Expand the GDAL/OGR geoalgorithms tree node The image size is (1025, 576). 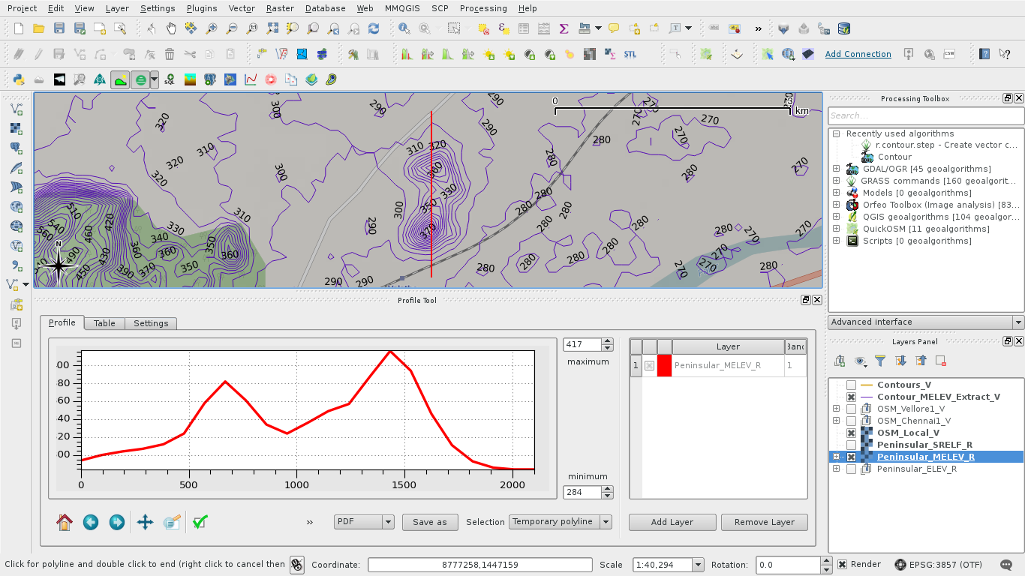coord(836,169)
